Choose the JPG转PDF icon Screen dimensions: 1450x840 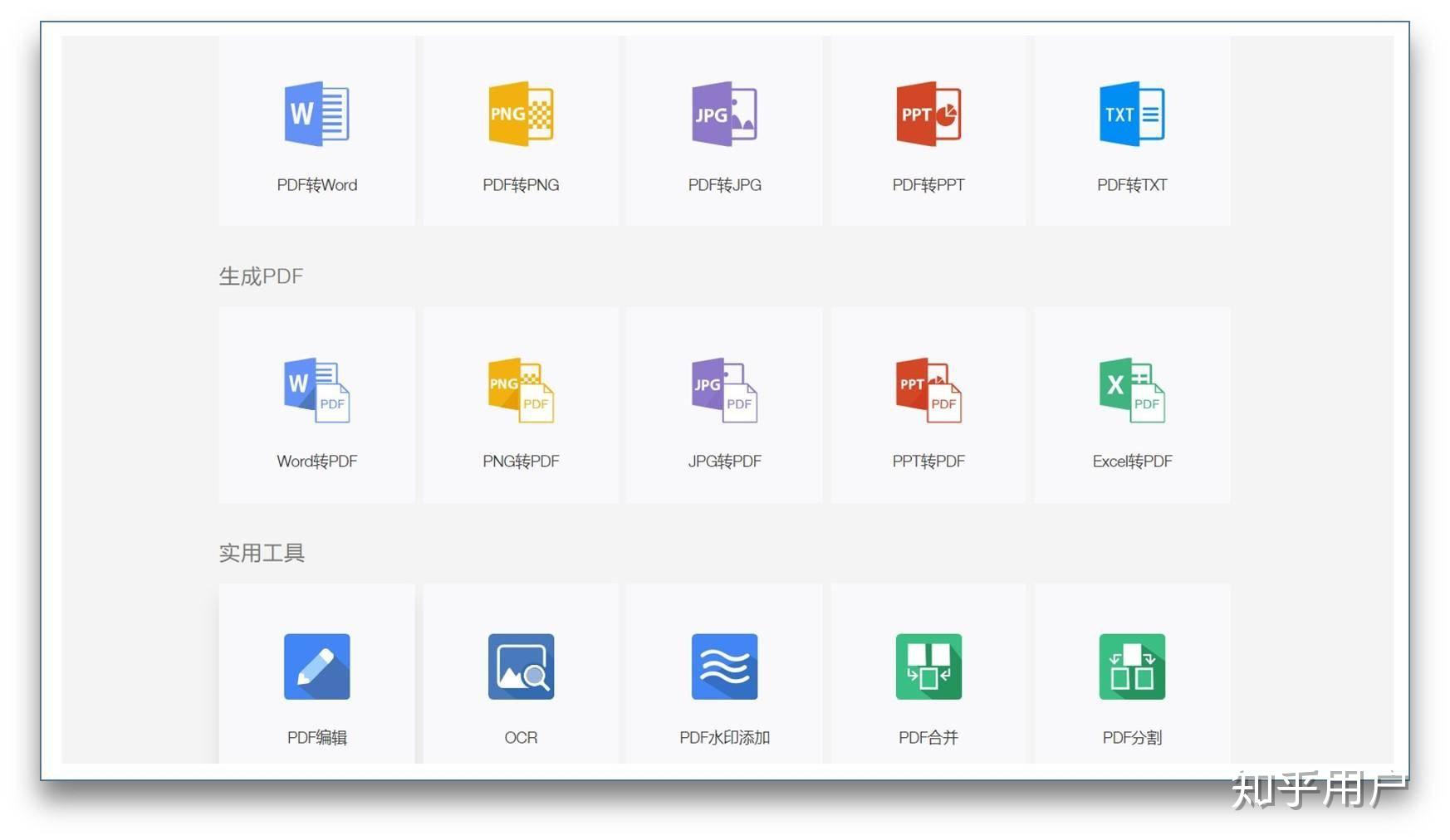724,390
